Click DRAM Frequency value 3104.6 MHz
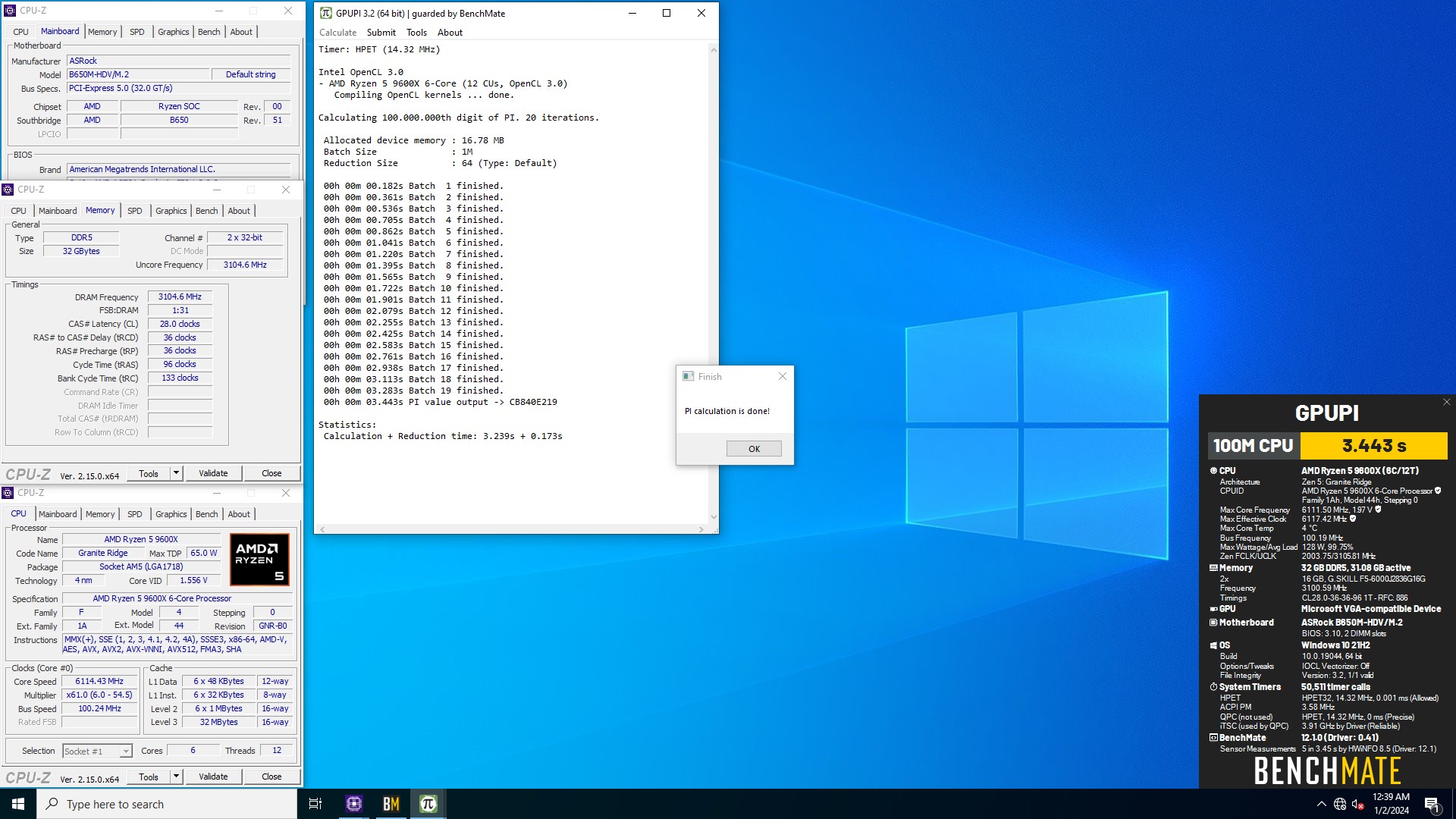 pyautogui.click(x=180, y=297)
